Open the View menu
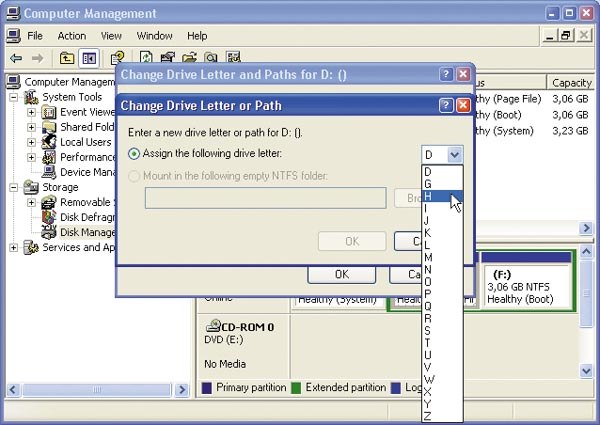The height and width of the screenshot is (425, 600). [111, 36]
